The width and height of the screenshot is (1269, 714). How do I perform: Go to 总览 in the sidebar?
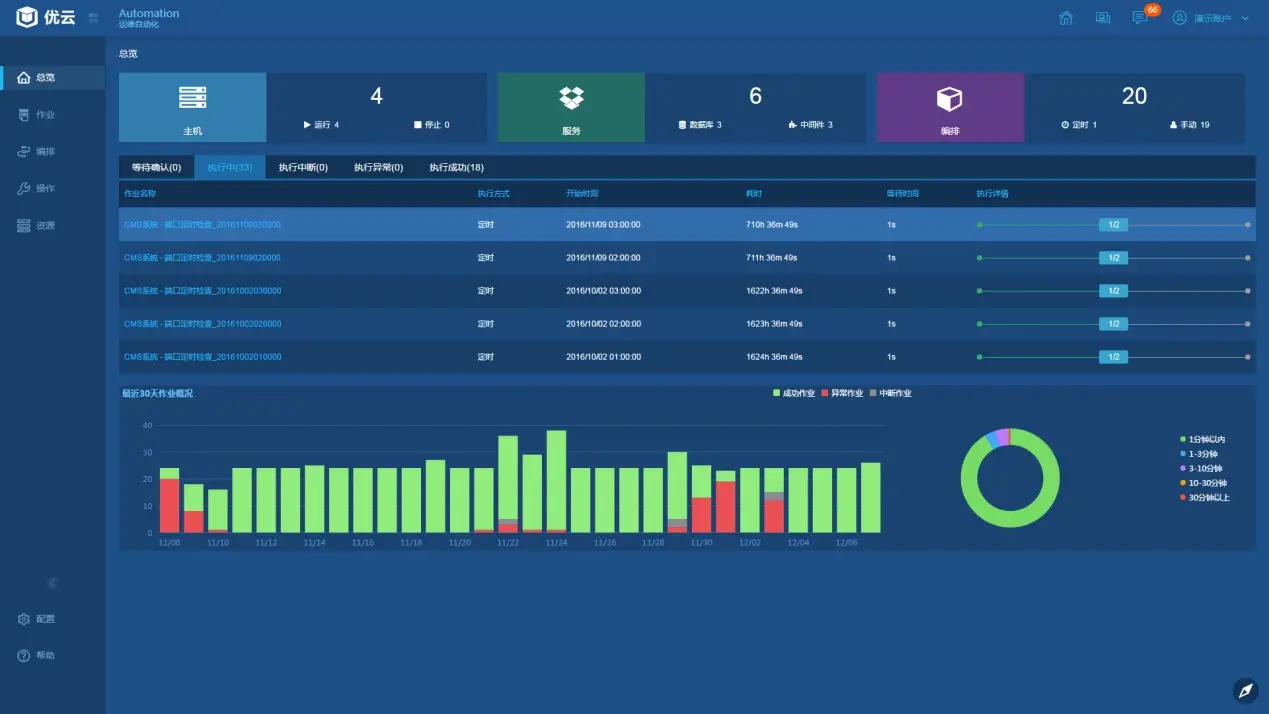tap(52, 78)
